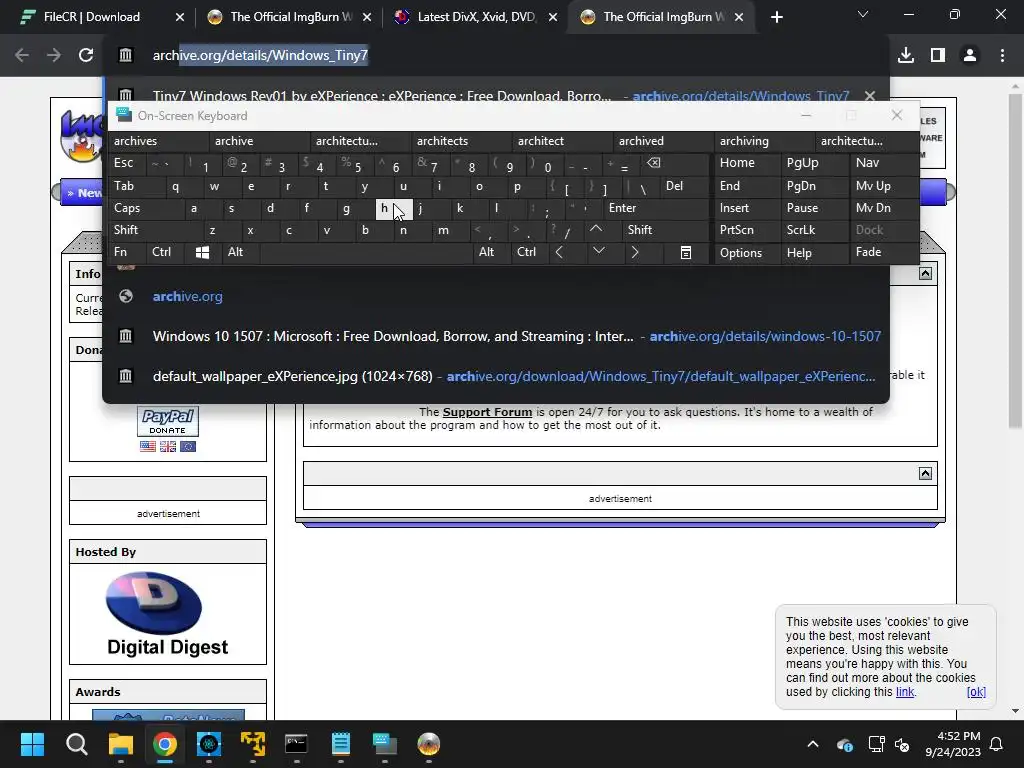Collapse the Info panel arrow

tap(925, 274)
